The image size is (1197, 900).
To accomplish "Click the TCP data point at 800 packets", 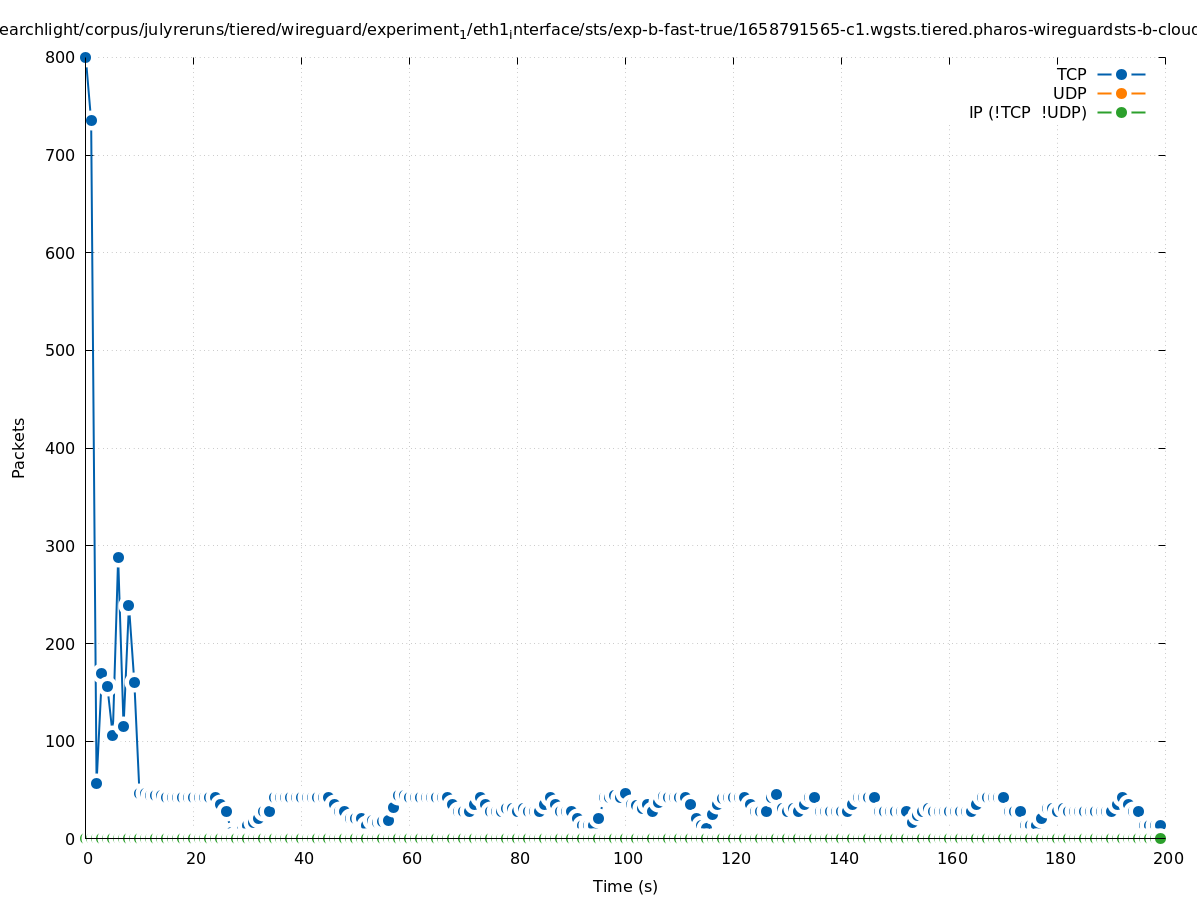I will tap(85, 57).
